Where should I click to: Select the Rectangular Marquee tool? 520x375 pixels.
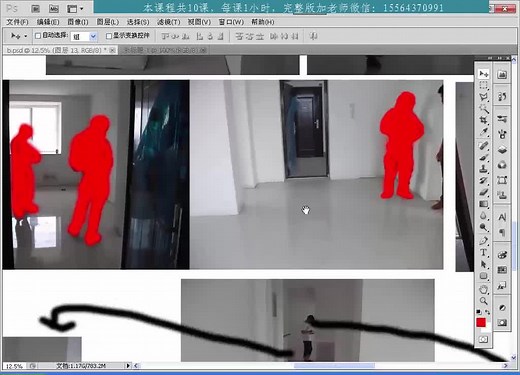(x=483, y=85)
